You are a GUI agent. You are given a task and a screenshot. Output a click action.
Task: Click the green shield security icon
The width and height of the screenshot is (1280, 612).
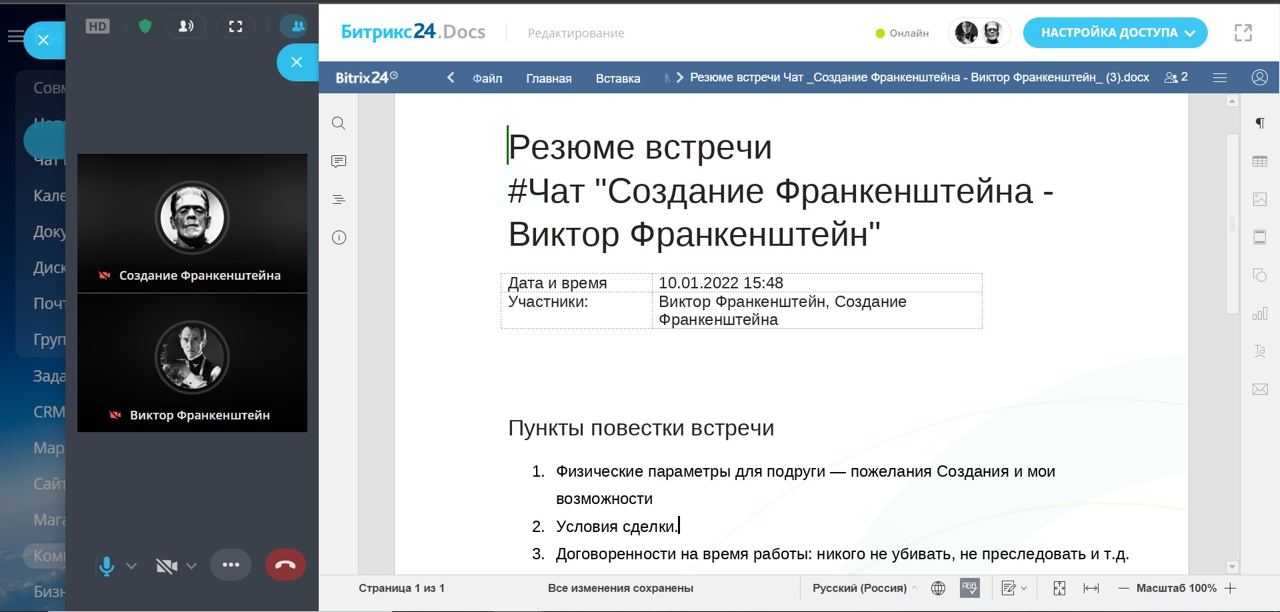145,26
